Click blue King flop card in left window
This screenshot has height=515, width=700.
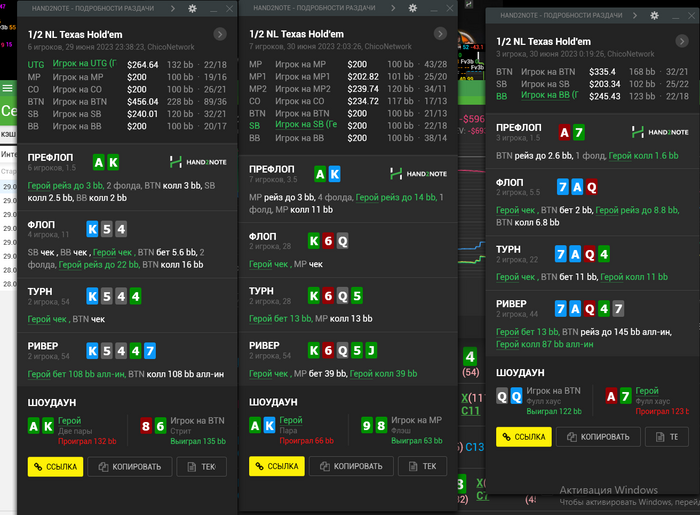point(92,229)
